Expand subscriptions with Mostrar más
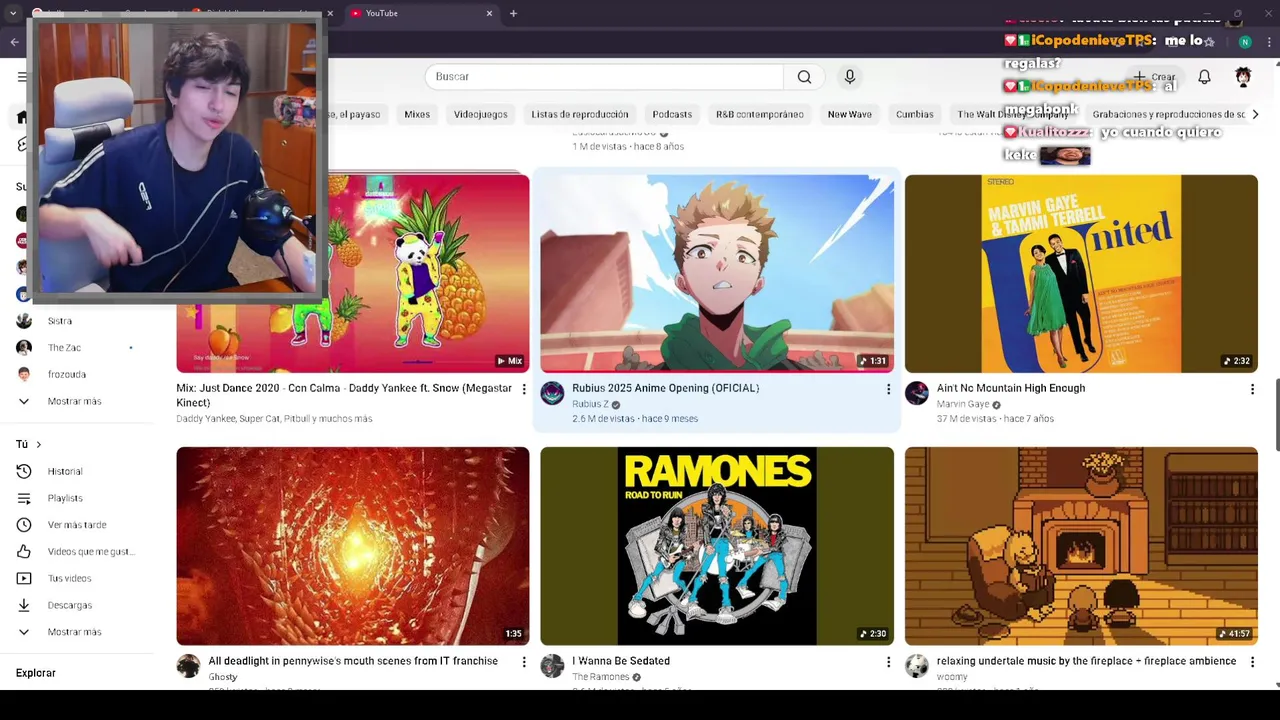The width and height of the screenshot is (1280, 720). click(x=75, y=401)
